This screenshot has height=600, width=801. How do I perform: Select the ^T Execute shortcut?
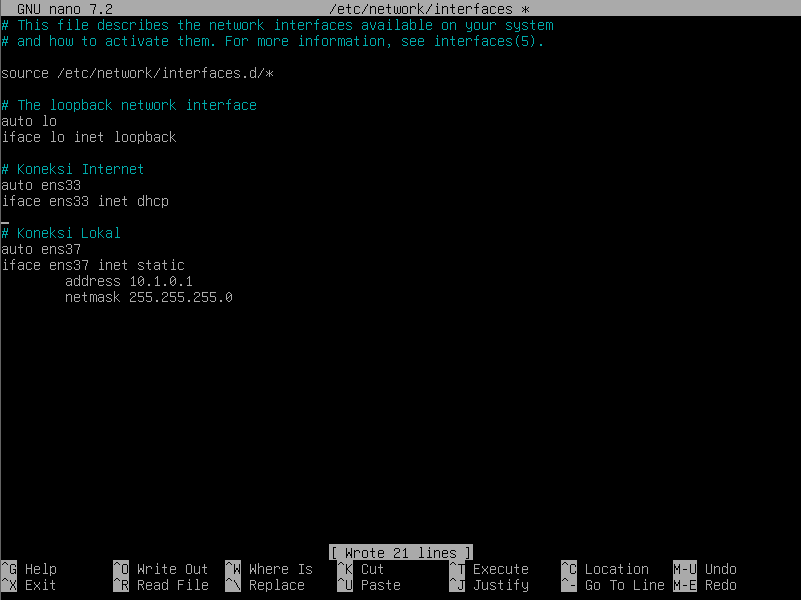tap(489, 569)
